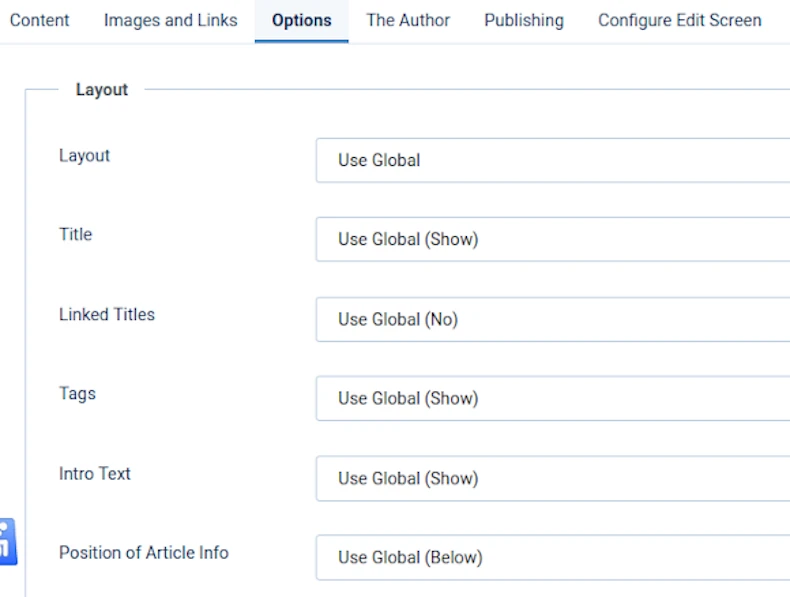Click the Linked Titles field label

pyautogui.click(x=107, y=314)
